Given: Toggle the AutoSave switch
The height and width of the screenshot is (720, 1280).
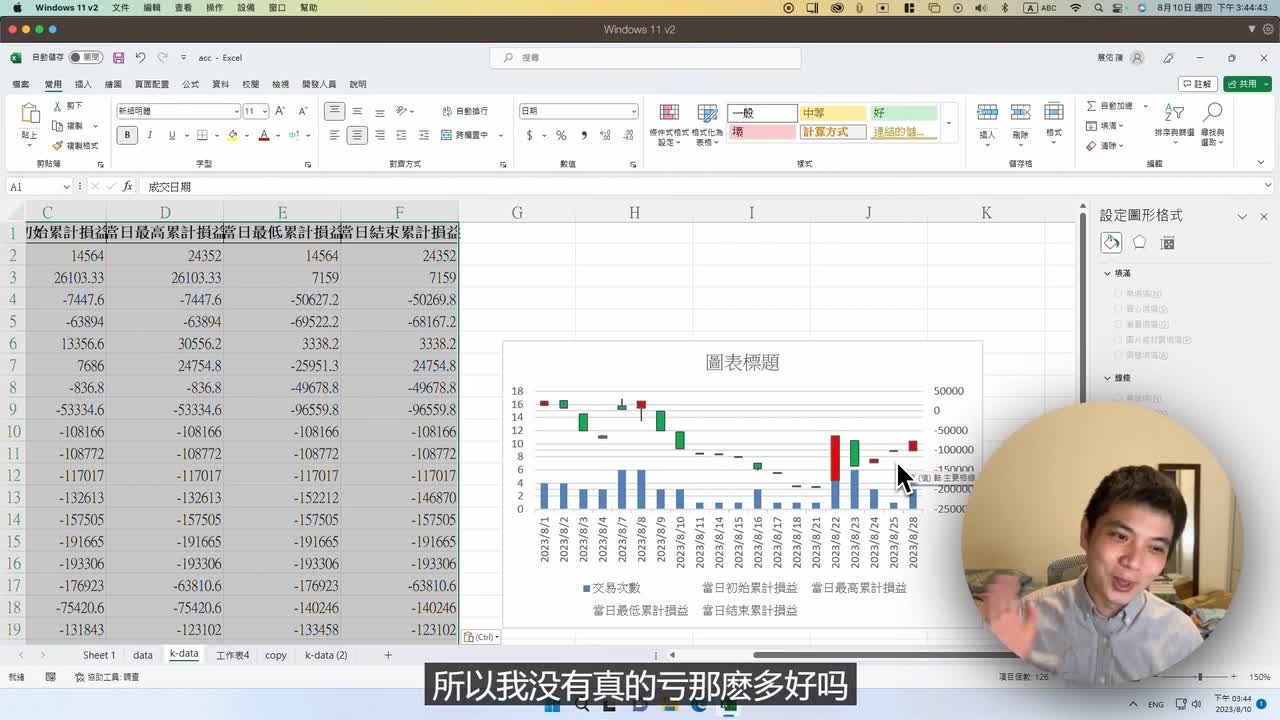Looking at the screenshot, I should point(85,58).
